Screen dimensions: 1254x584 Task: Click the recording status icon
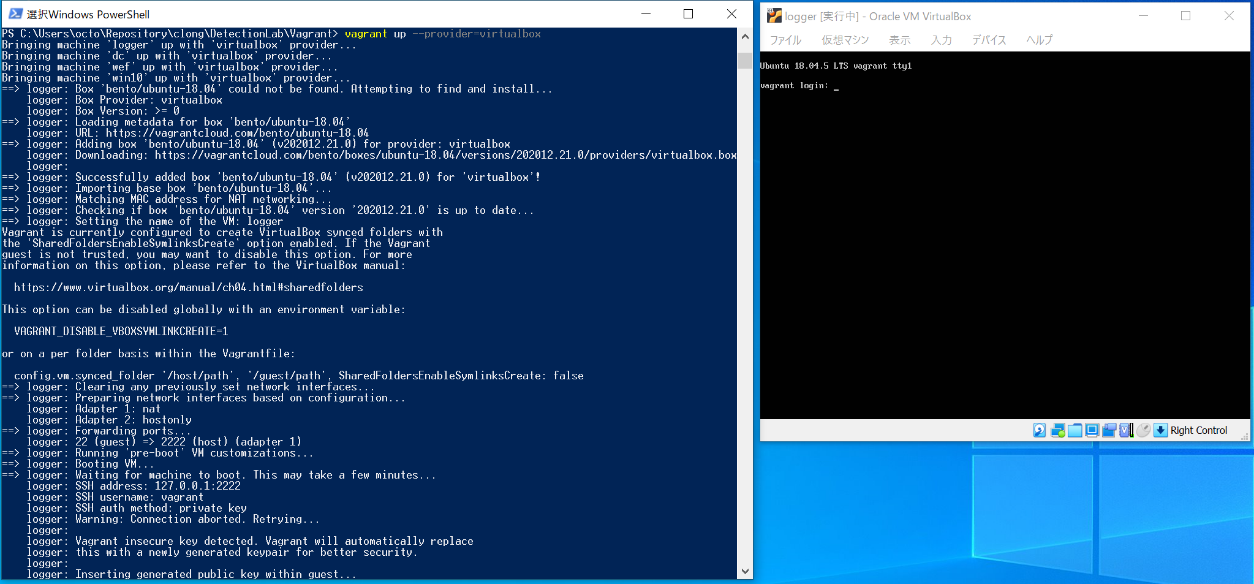tap(1109, 430)
